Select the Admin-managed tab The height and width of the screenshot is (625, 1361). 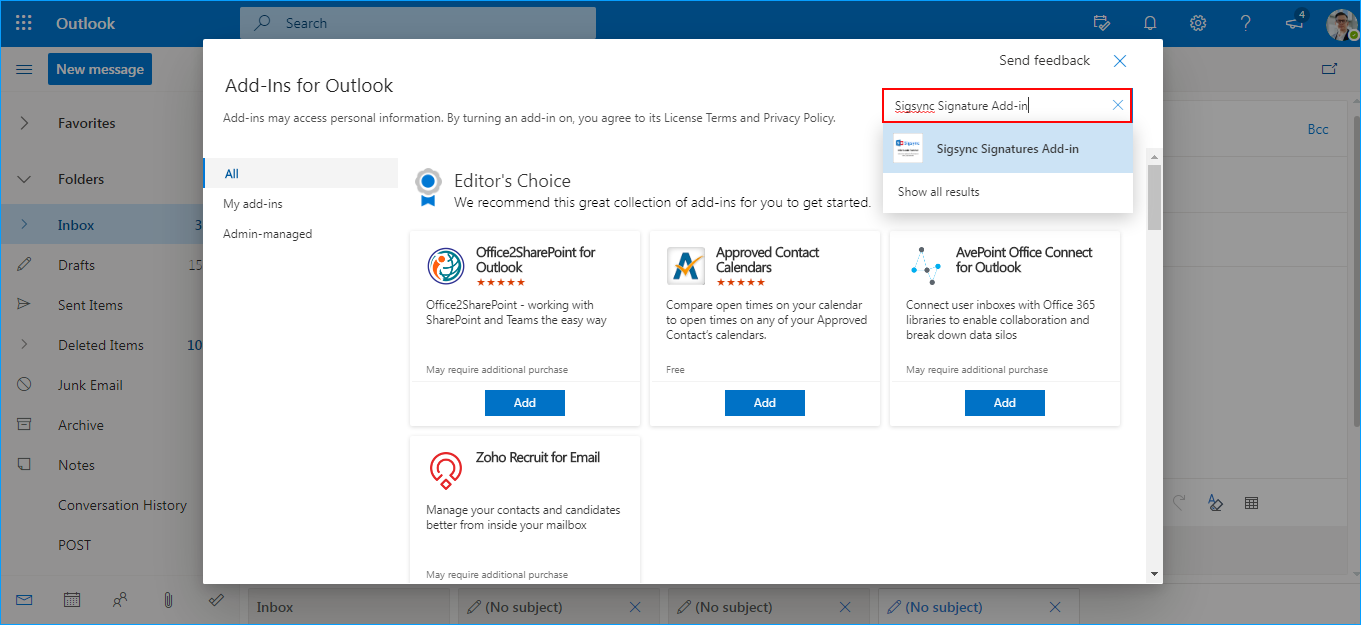tap(267, 234)
